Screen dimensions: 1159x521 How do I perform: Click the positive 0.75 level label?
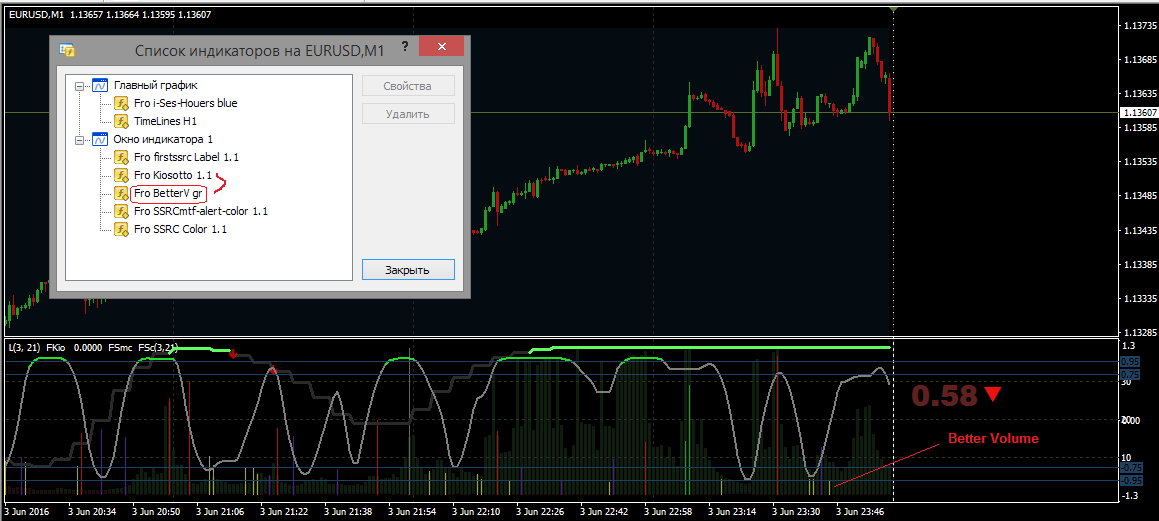pyautogui.click(x=1130, y=375)
